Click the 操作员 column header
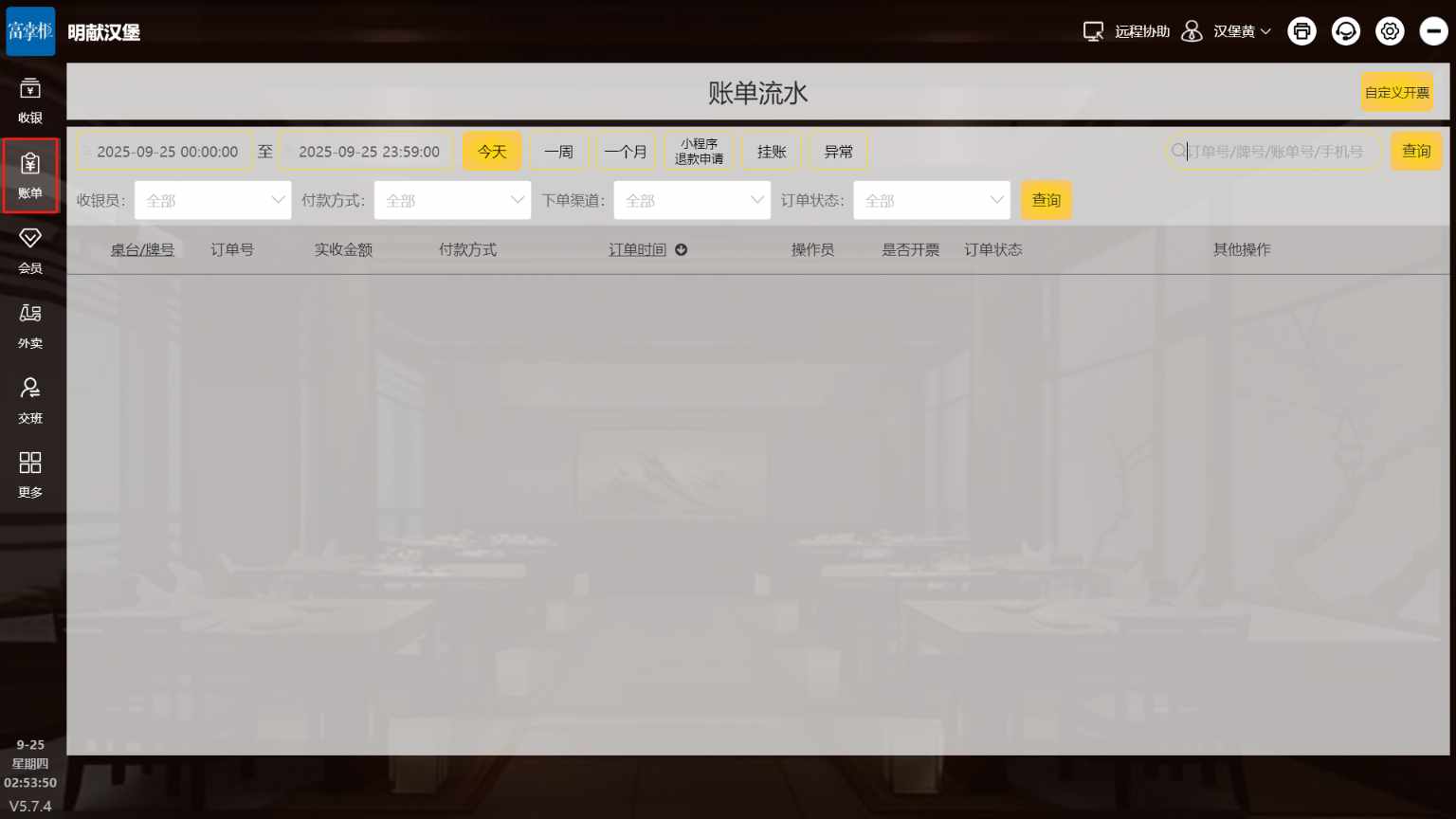The image size is (1456, 819). 812,249
